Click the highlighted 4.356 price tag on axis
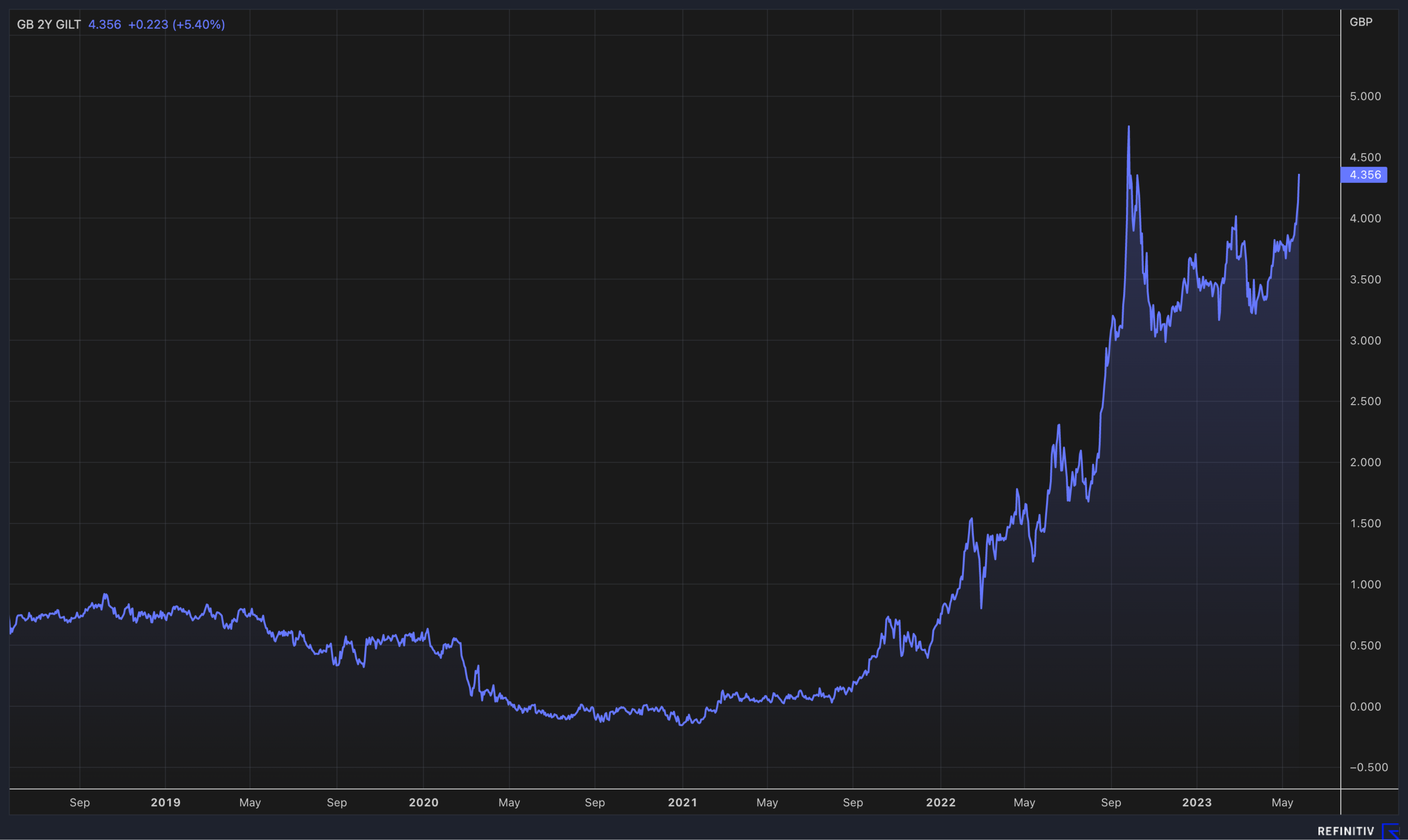The image size is (1408, 840). [x=1364, y=175]
